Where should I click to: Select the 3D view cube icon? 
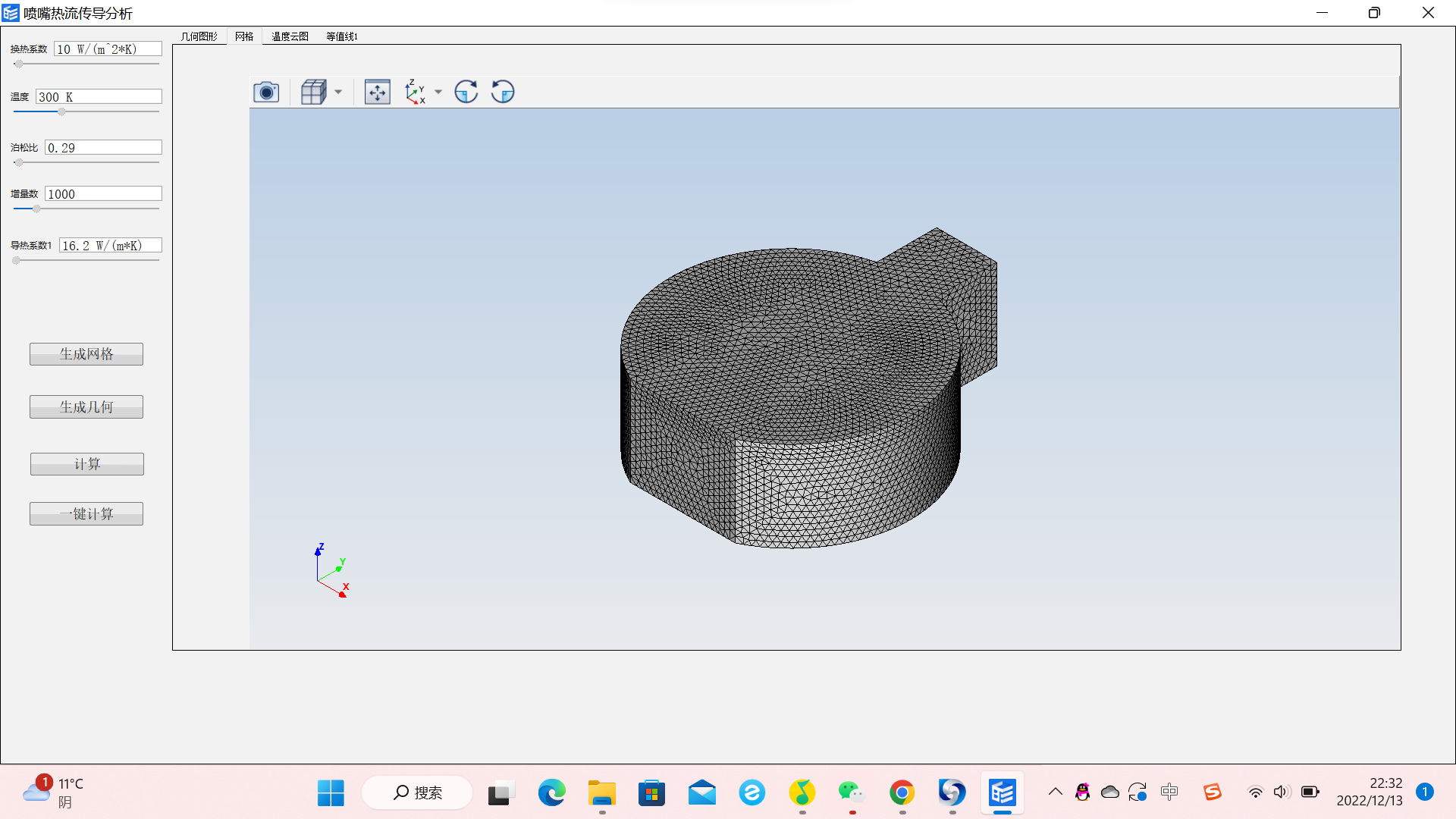click(x=313, y=91)
